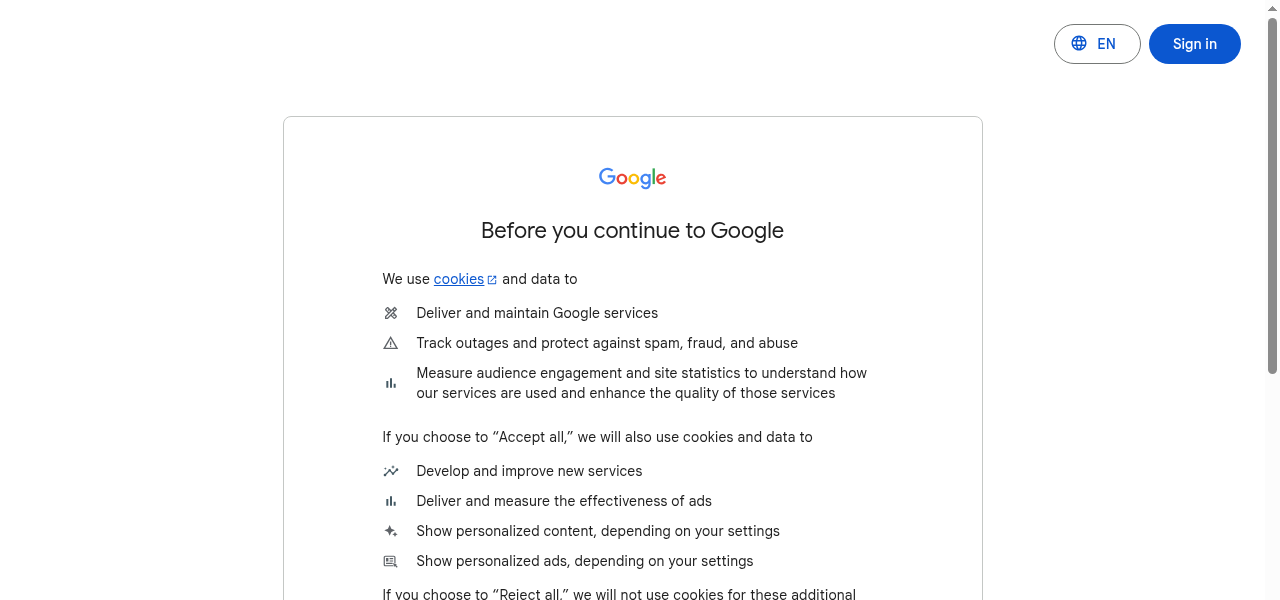1280x600 pixels.
Task: Select the text about Accept all cookies
Action: pyautogui.click(x=597, y=437)
